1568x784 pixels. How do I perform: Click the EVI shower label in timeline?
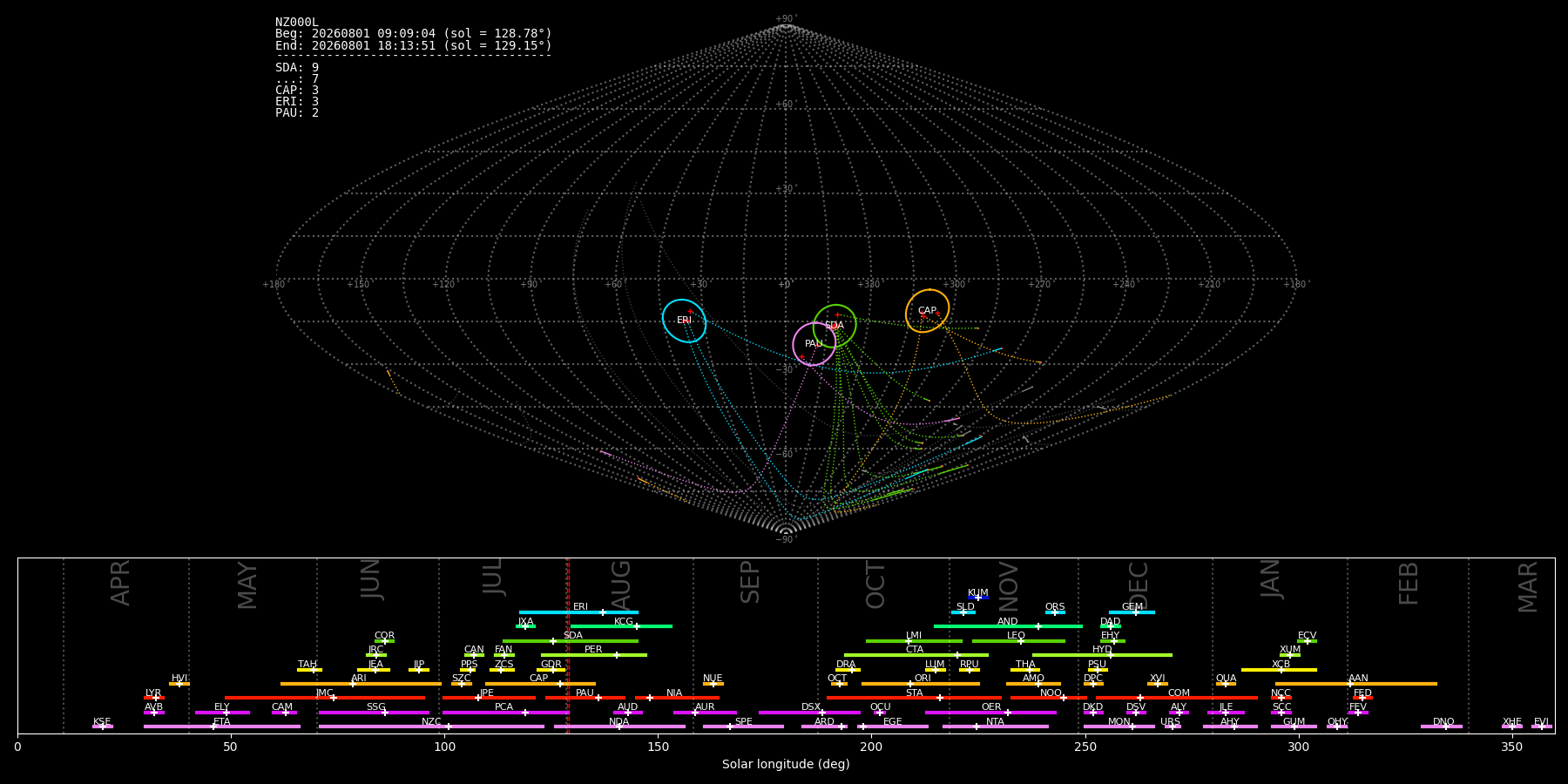[1541, 722]
